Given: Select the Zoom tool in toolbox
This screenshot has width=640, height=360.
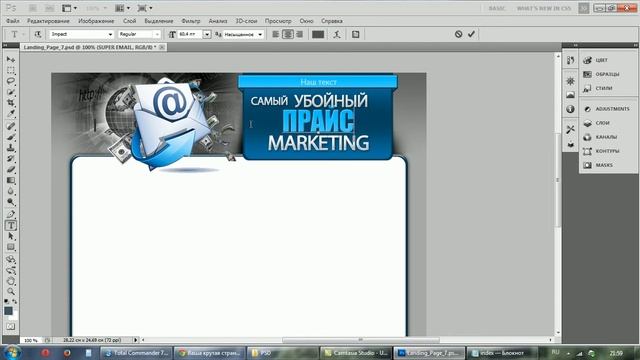Looking at the screenshot, I should coord(11,291).
